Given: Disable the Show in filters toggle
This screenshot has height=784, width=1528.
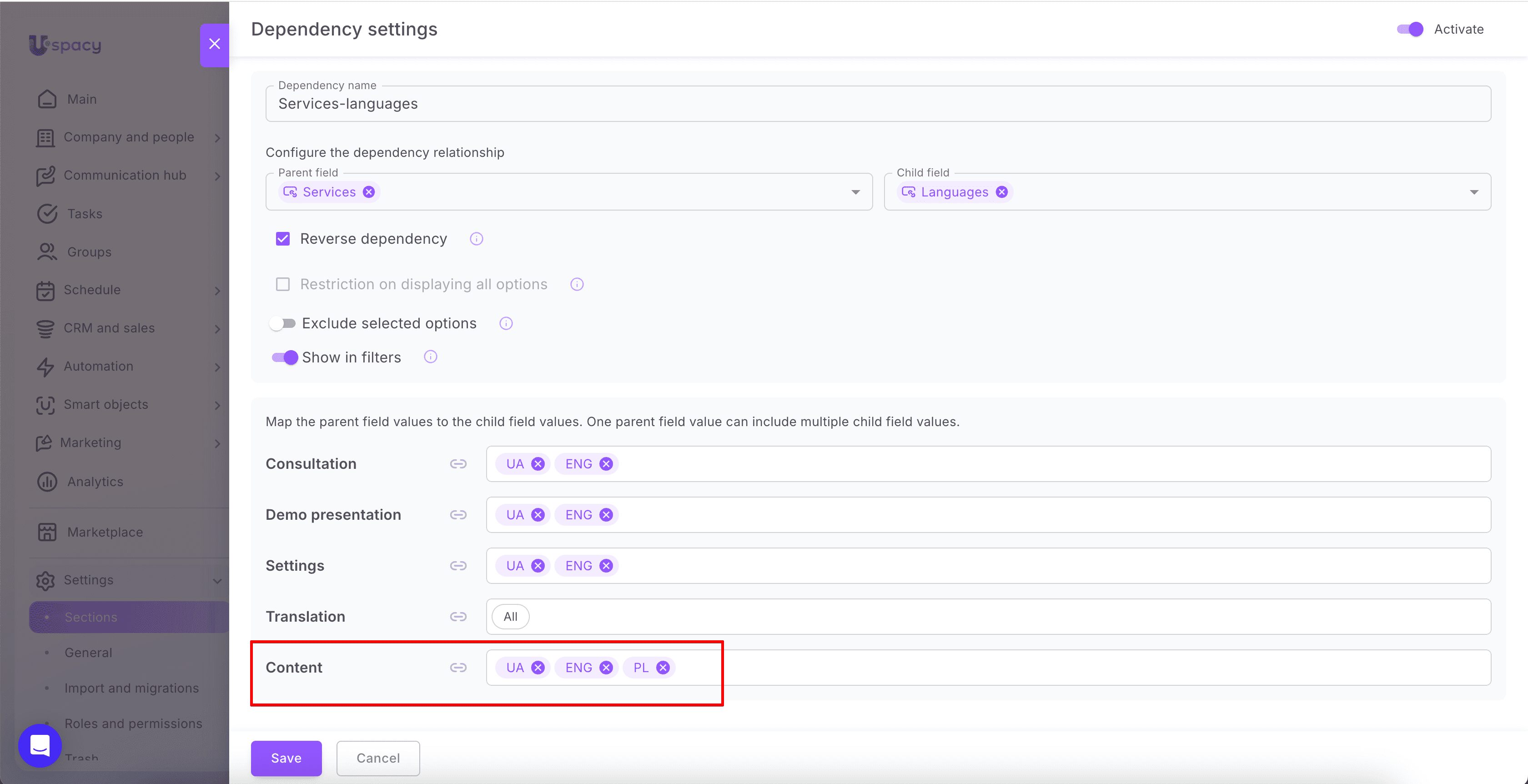Looking at the screenshot, I should (285, 357).
